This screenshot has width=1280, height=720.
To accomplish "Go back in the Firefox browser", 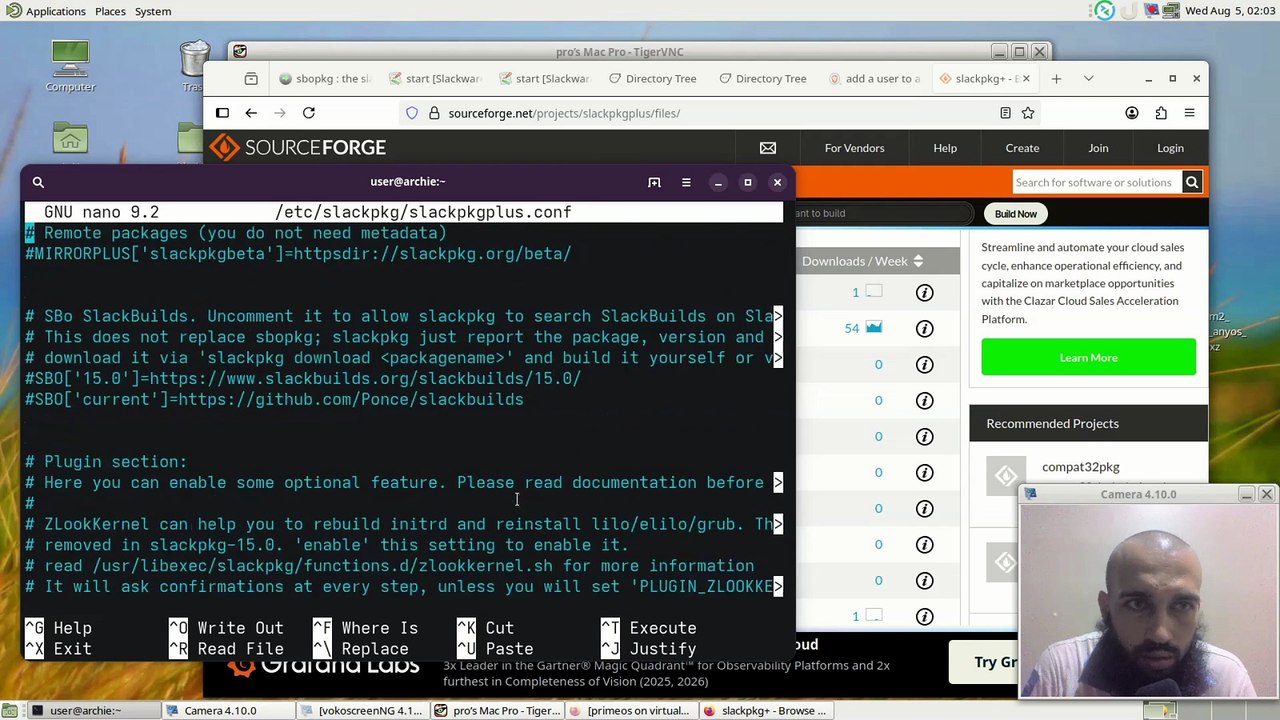I will coord(251,113).
